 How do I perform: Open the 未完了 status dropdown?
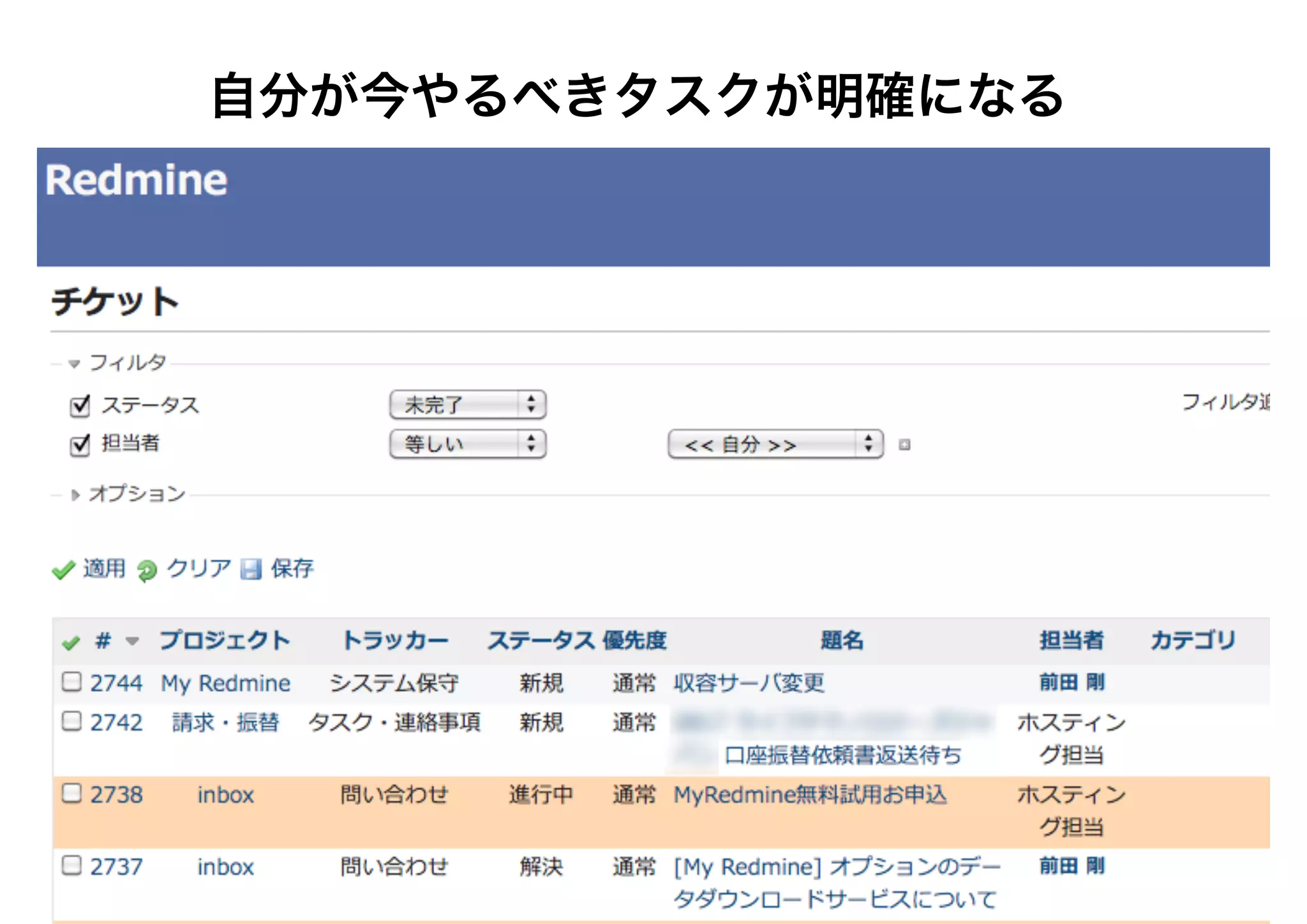pyautogui.click(x=468, y=405)
